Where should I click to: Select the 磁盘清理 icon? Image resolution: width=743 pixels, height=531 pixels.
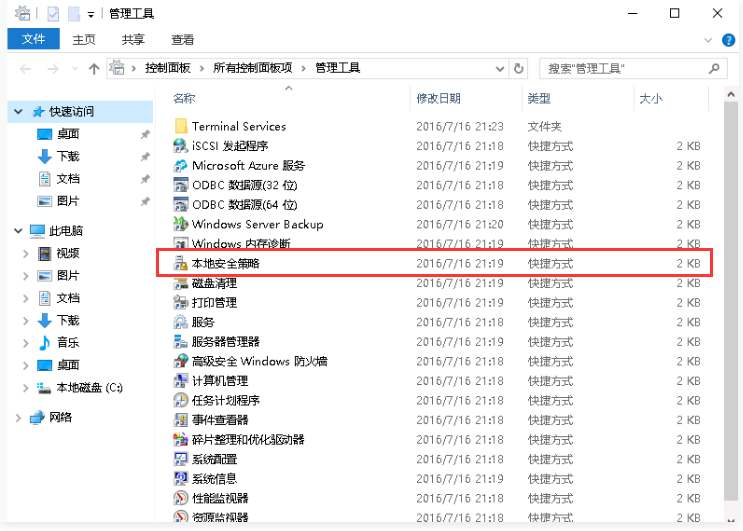pos(181,283)
